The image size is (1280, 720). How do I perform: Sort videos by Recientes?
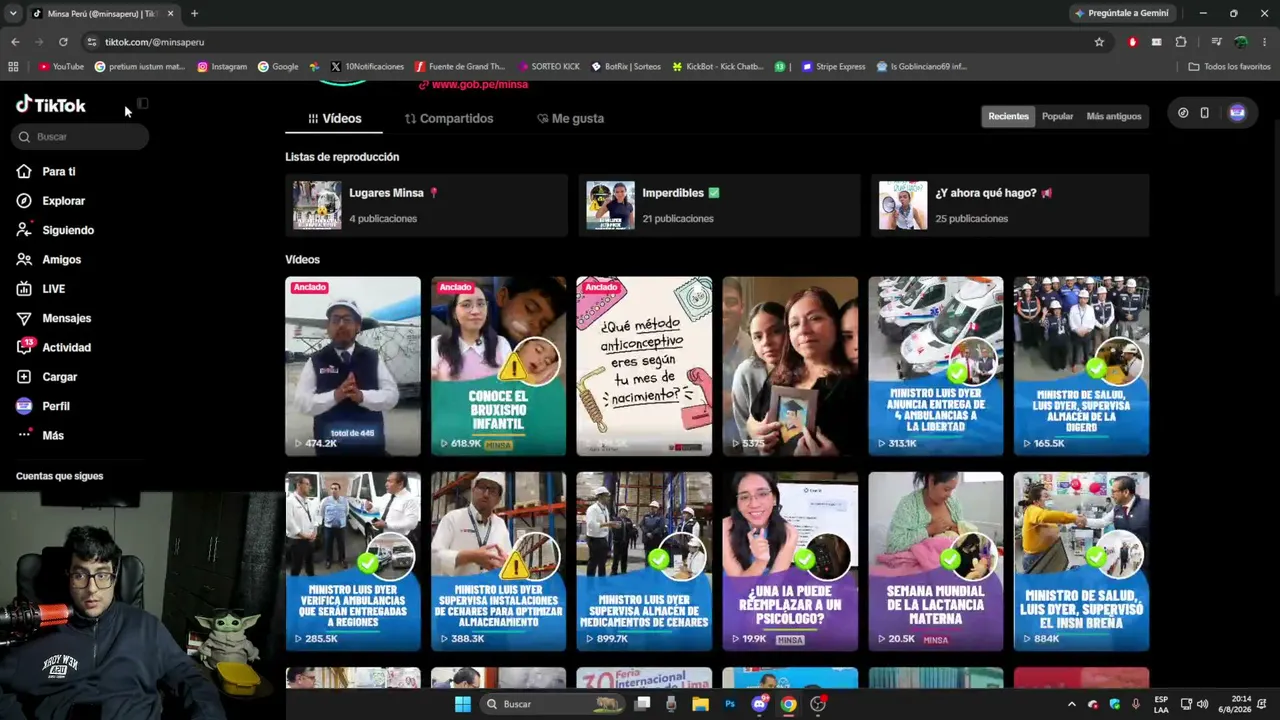(x=1008, y=116)
